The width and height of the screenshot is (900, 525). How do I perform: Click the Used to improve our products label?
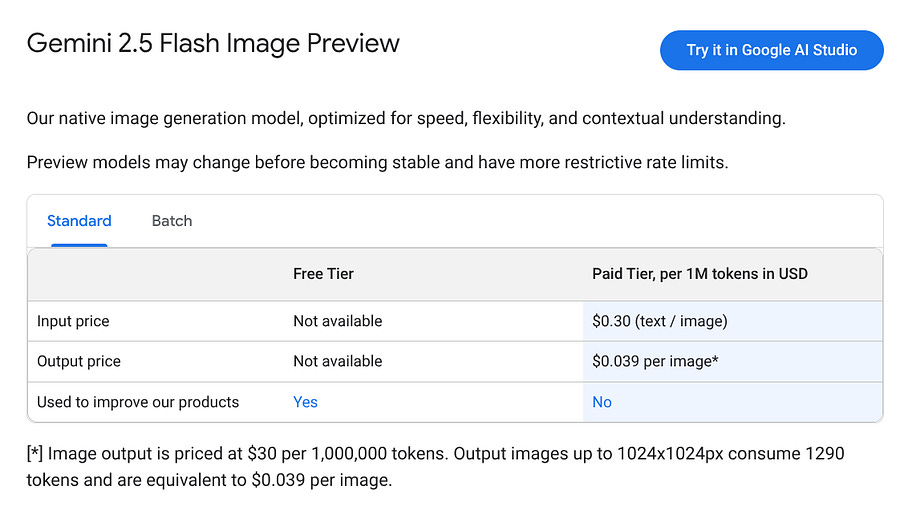pos(138,402)
